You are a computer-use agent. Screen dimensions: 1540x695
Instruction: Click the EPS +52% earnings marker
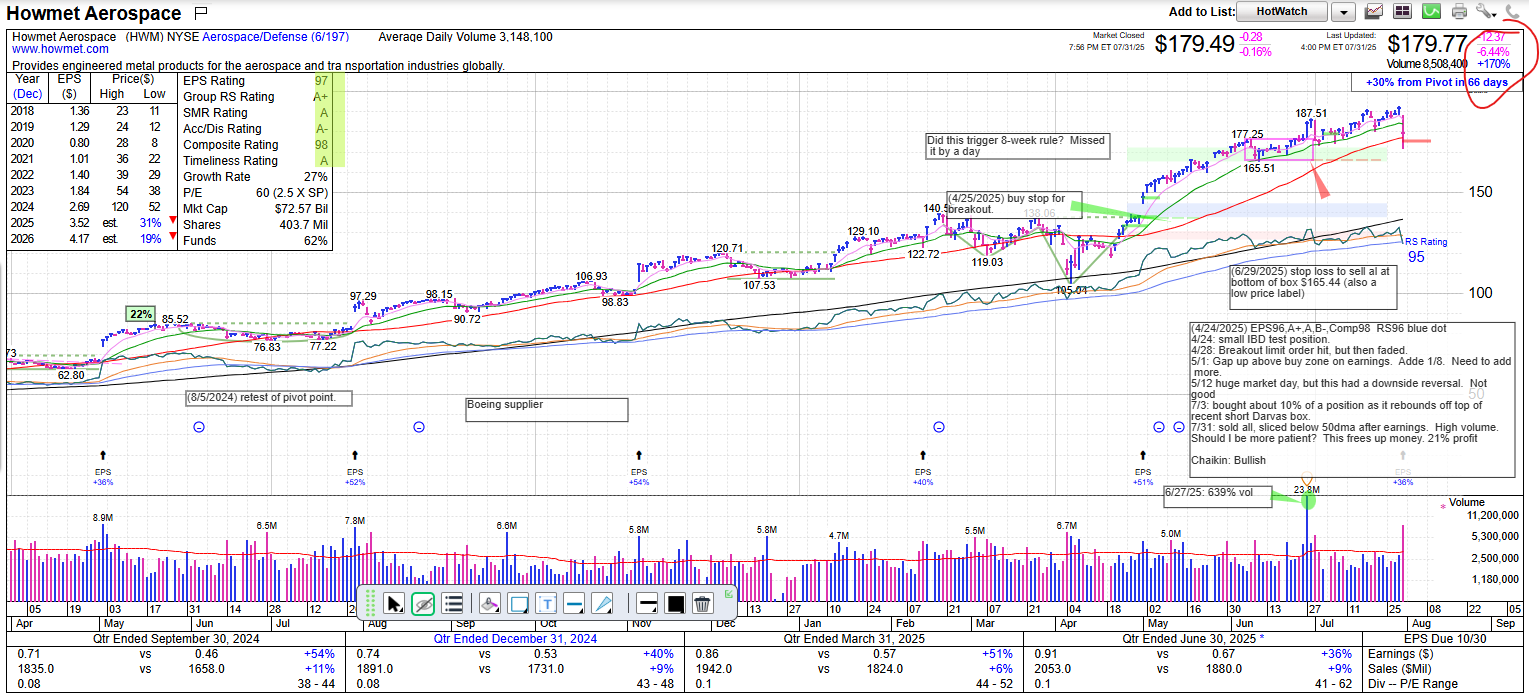click(355, 467)
